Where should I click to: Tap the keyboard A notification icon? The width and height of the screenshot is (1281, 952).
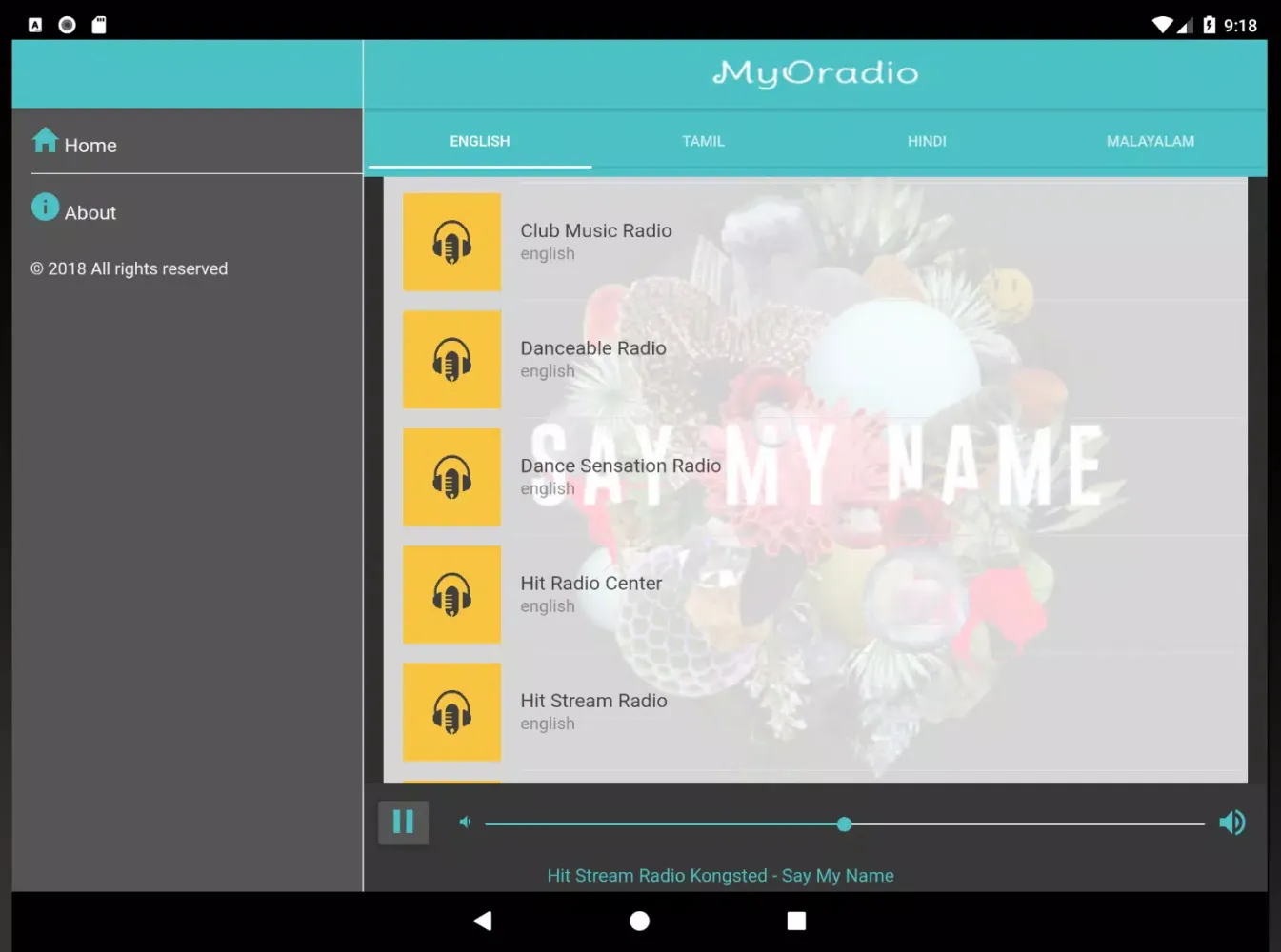(x=35, y=25)
